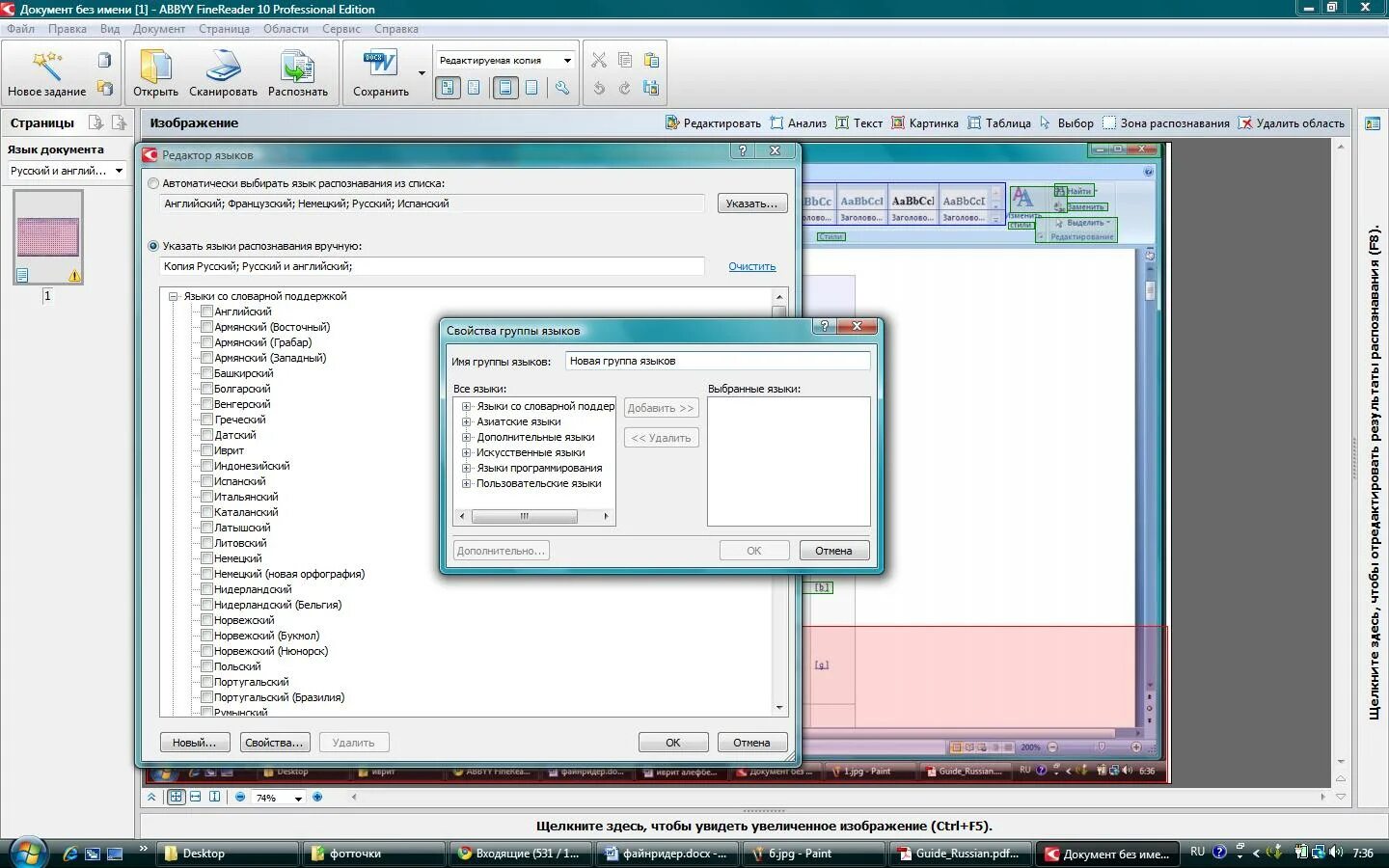Open the wrench options icon
Image resolution: width=1389 pixels, height=868 pixels.
[561, 88]
